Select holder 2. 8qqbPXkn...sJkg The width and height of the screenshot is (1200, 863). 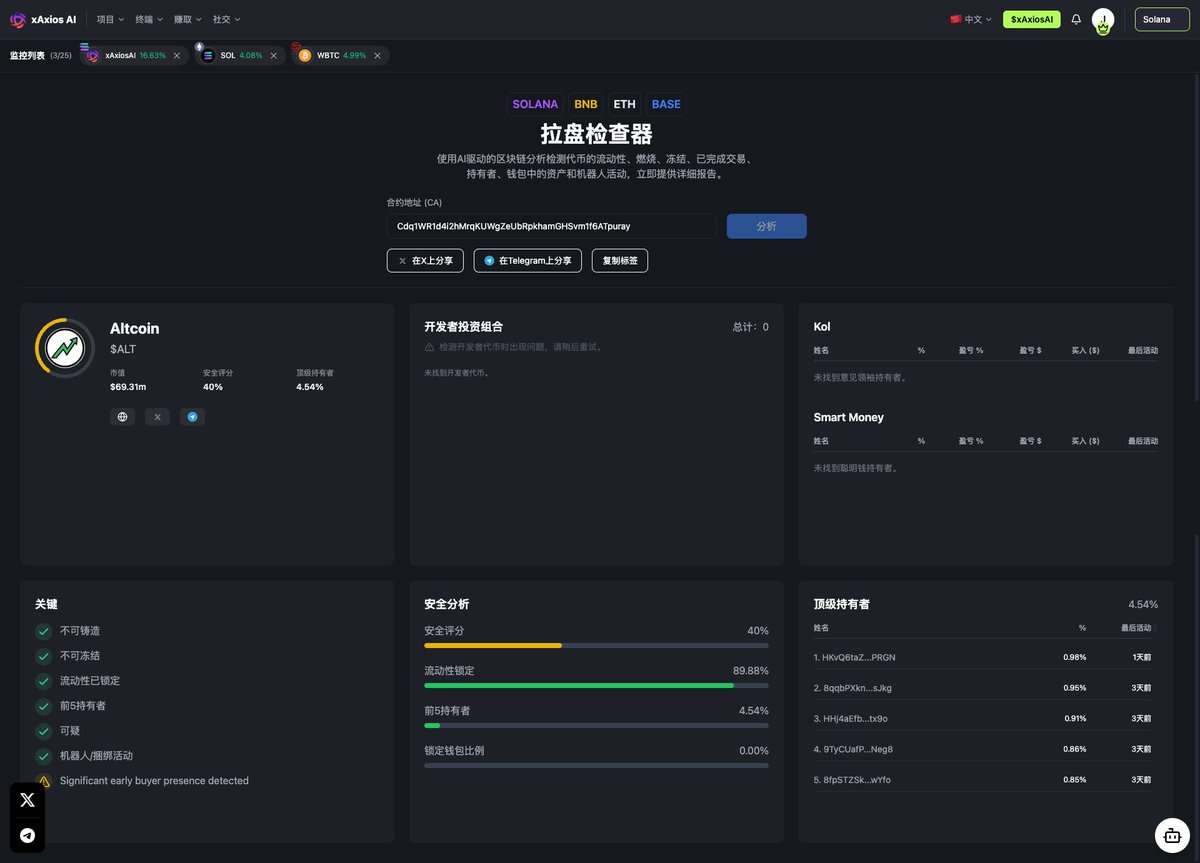point(853,688)
